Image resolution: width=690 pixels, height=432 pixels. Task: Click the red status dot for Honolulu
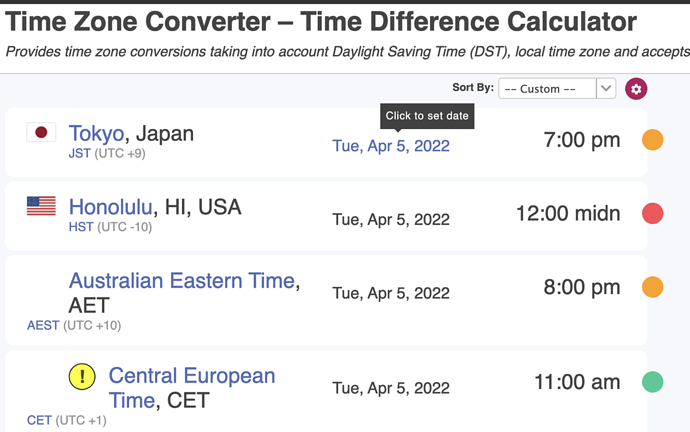click(x=652, y=213)
